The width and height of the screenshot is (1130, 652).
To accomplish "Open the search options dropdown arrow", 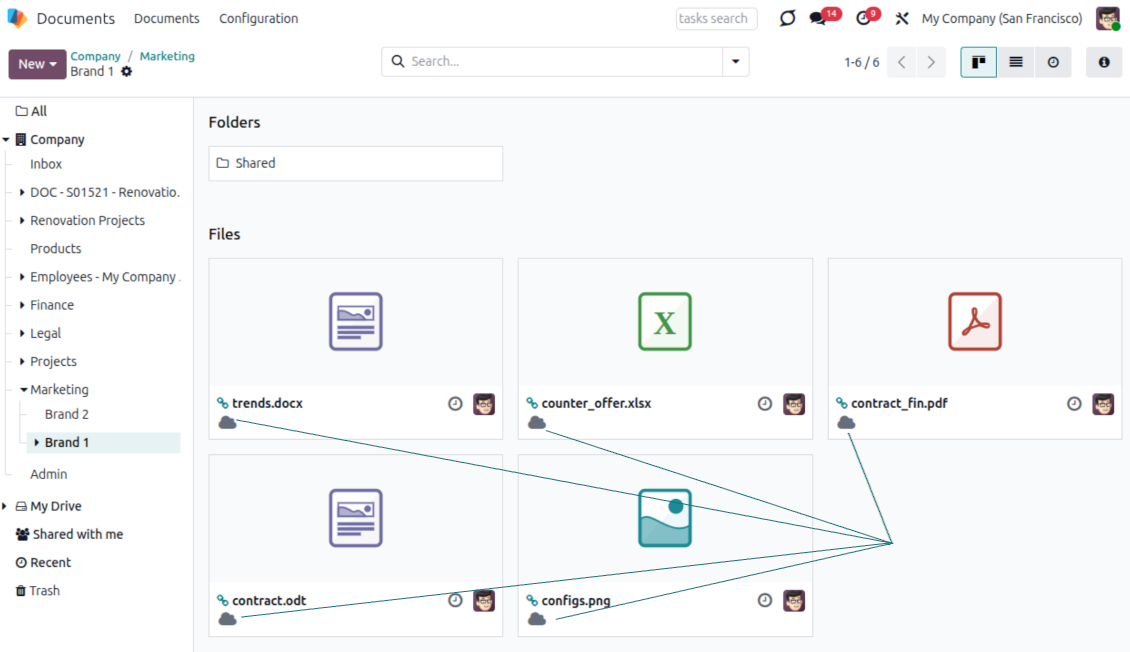I will tap(736, 62).
